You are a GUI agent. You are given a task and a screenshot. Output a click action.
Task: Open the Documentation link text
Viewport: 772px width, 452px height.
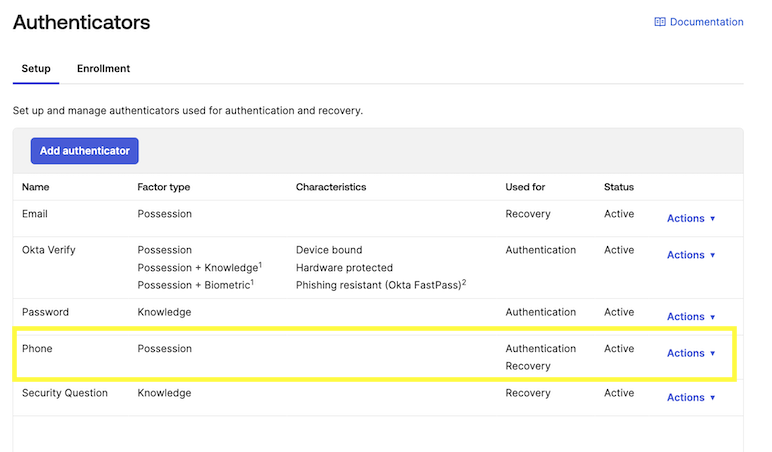point(706,22)
